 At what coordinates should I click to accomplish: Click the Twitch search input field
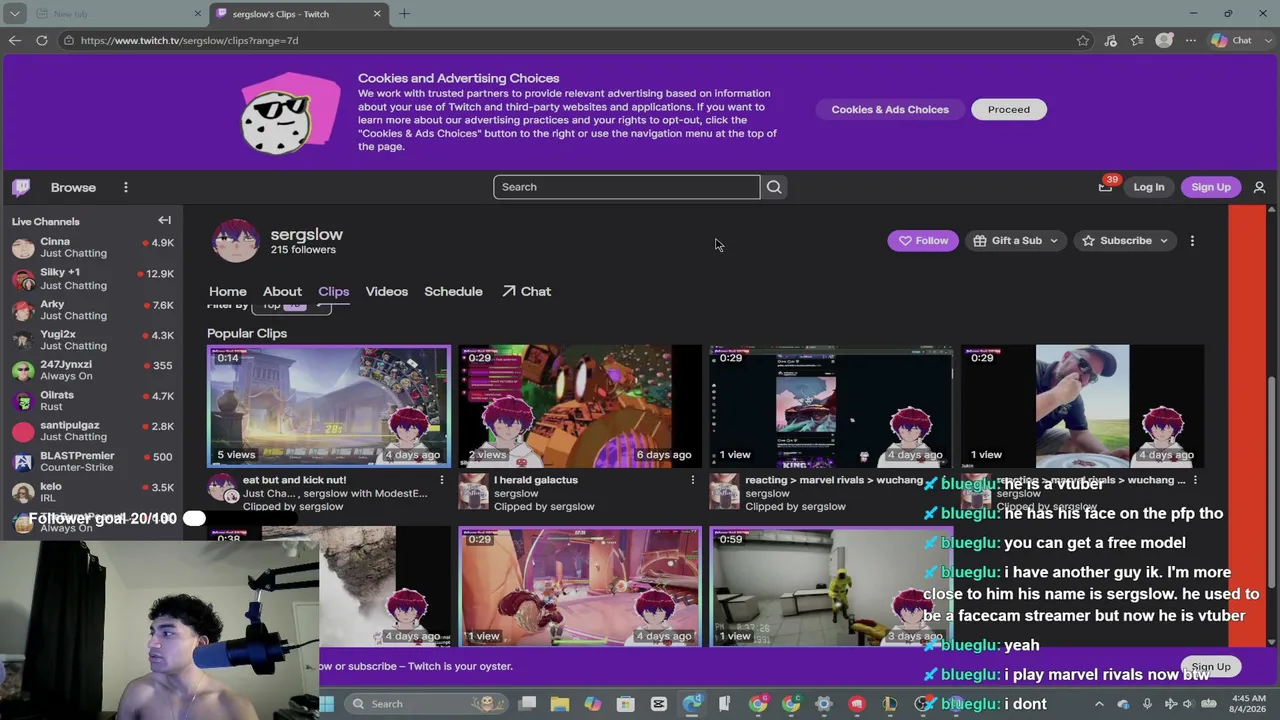(x=626, y=187)
